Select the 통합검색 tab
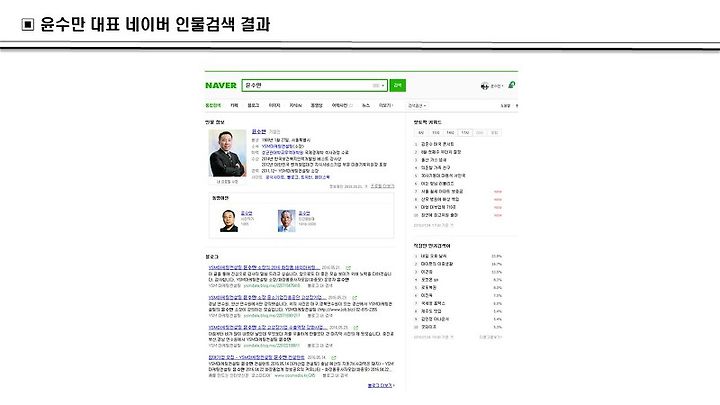The image size is (720, 405). click(213, 106)
